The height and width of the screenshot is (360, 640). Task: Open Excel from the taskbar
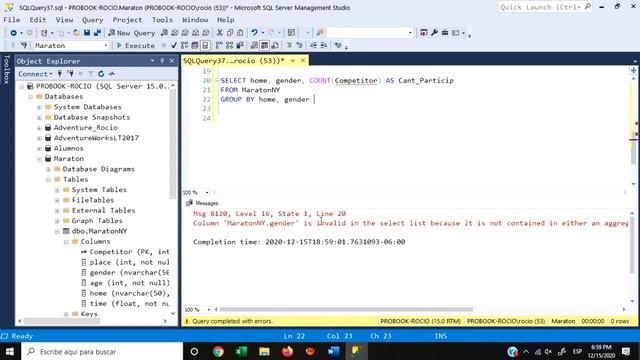click(x=241, y=351)
